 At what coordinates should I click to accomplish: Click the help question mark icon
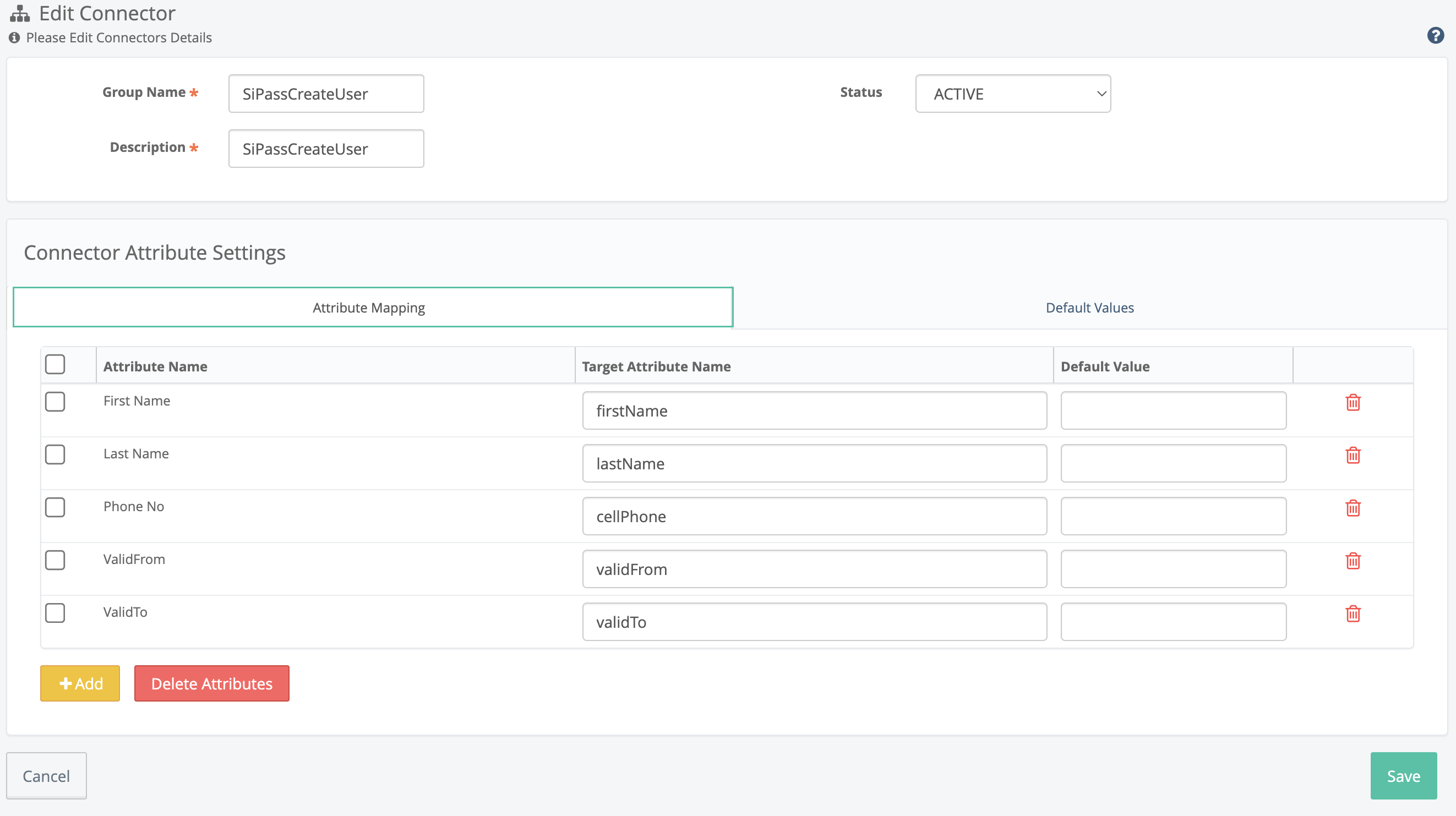pos(1435,36)
